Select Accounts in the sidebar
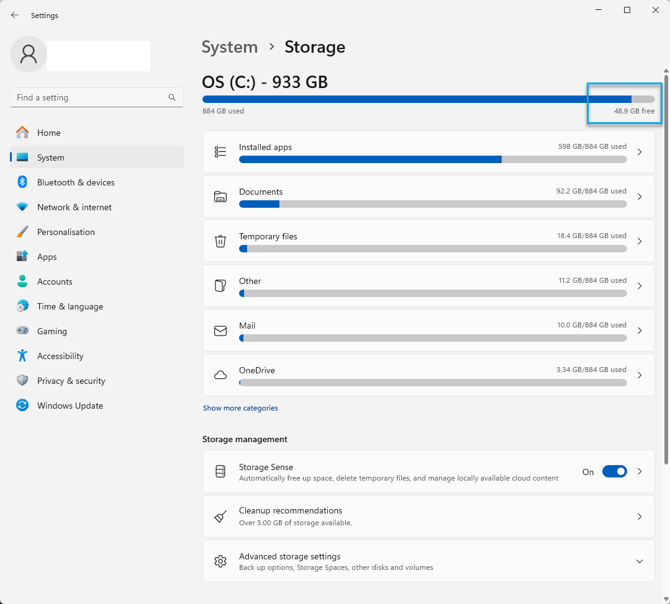Screen dimensions: 670x604 tap(97, 281)
